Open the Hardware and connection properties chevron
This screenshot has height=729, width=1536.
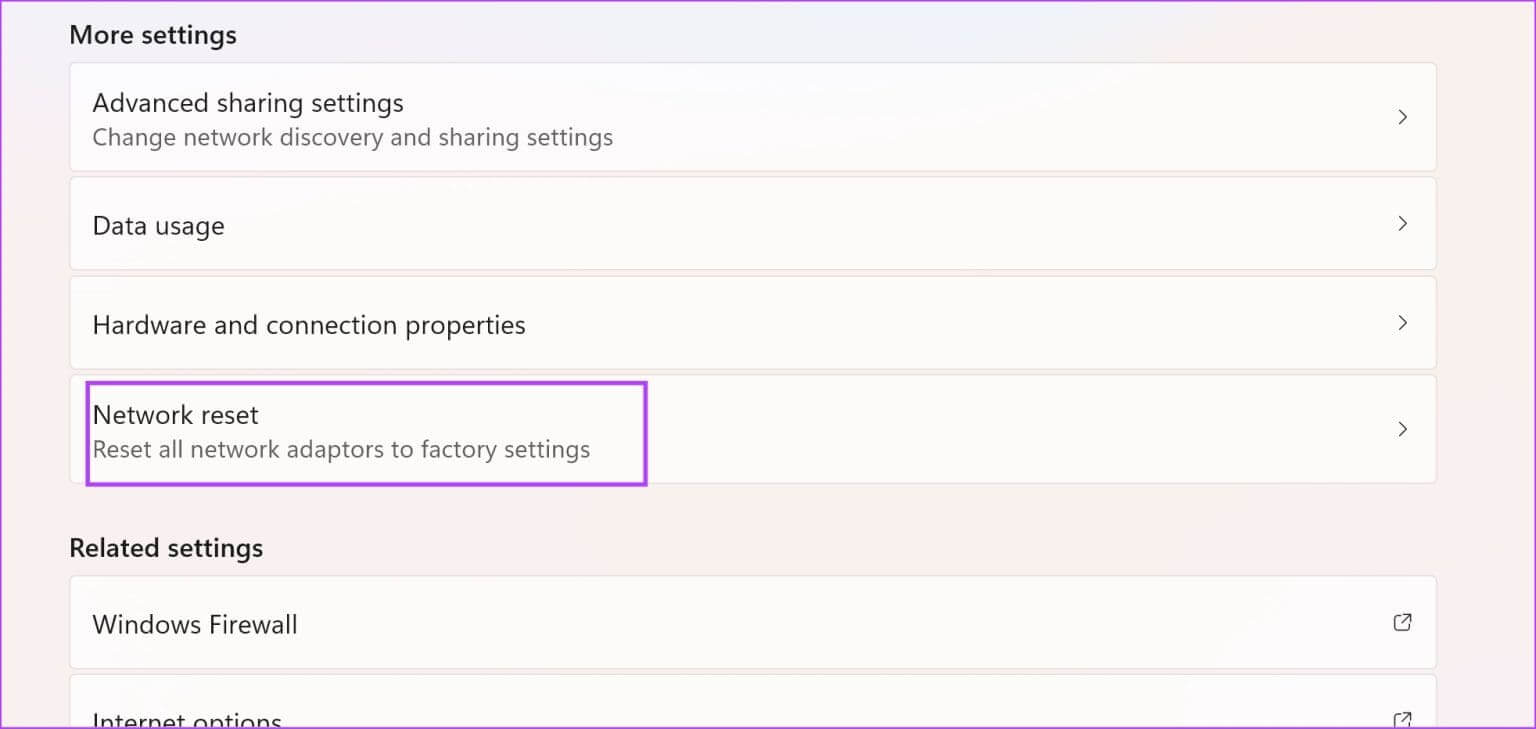click(x=1402, y=323)
